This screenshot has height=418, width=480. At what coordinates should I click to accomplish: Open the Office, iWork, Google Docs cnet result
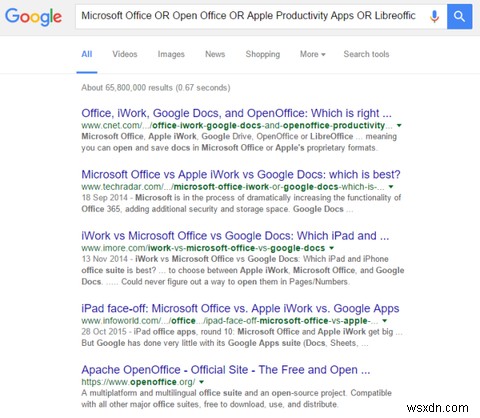236,113
